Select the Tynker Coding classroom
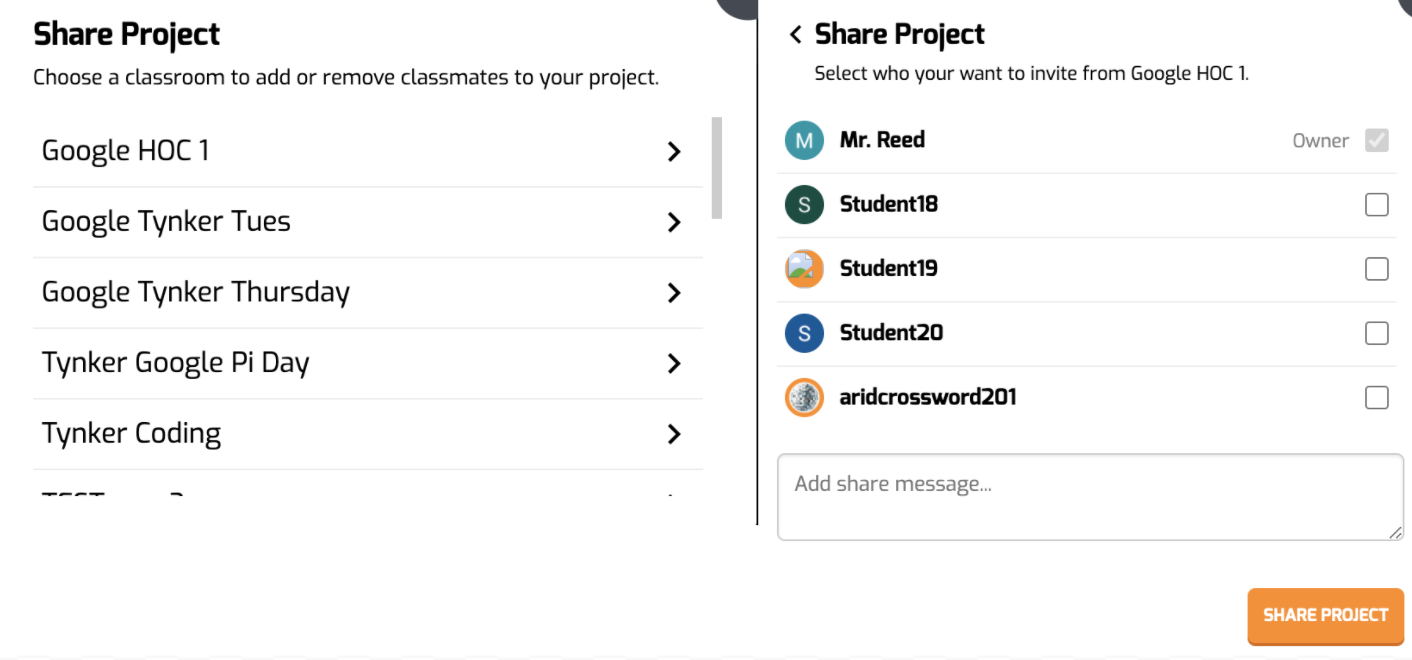 tap(368, 434)
